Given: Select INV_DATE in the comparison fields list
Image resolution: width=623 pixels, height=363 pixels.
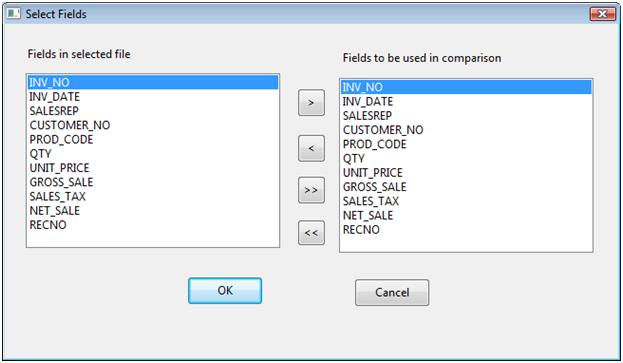Looking at the screenshot, I should pyautogui.click(x=466, y=101).
